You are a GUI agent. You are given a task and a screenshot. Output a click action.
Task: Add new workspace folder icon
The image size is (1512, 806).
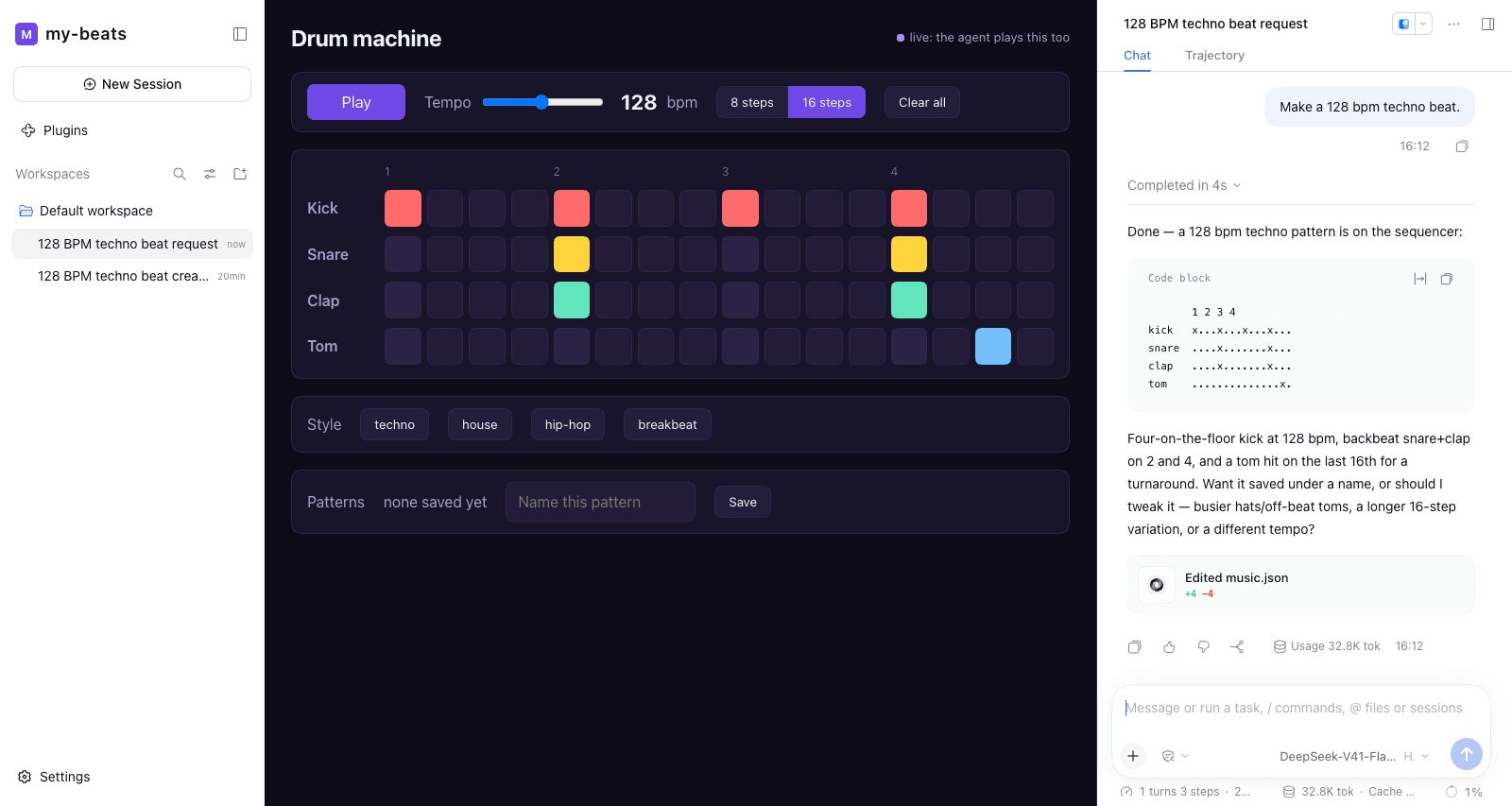click(x=240, y=174)
